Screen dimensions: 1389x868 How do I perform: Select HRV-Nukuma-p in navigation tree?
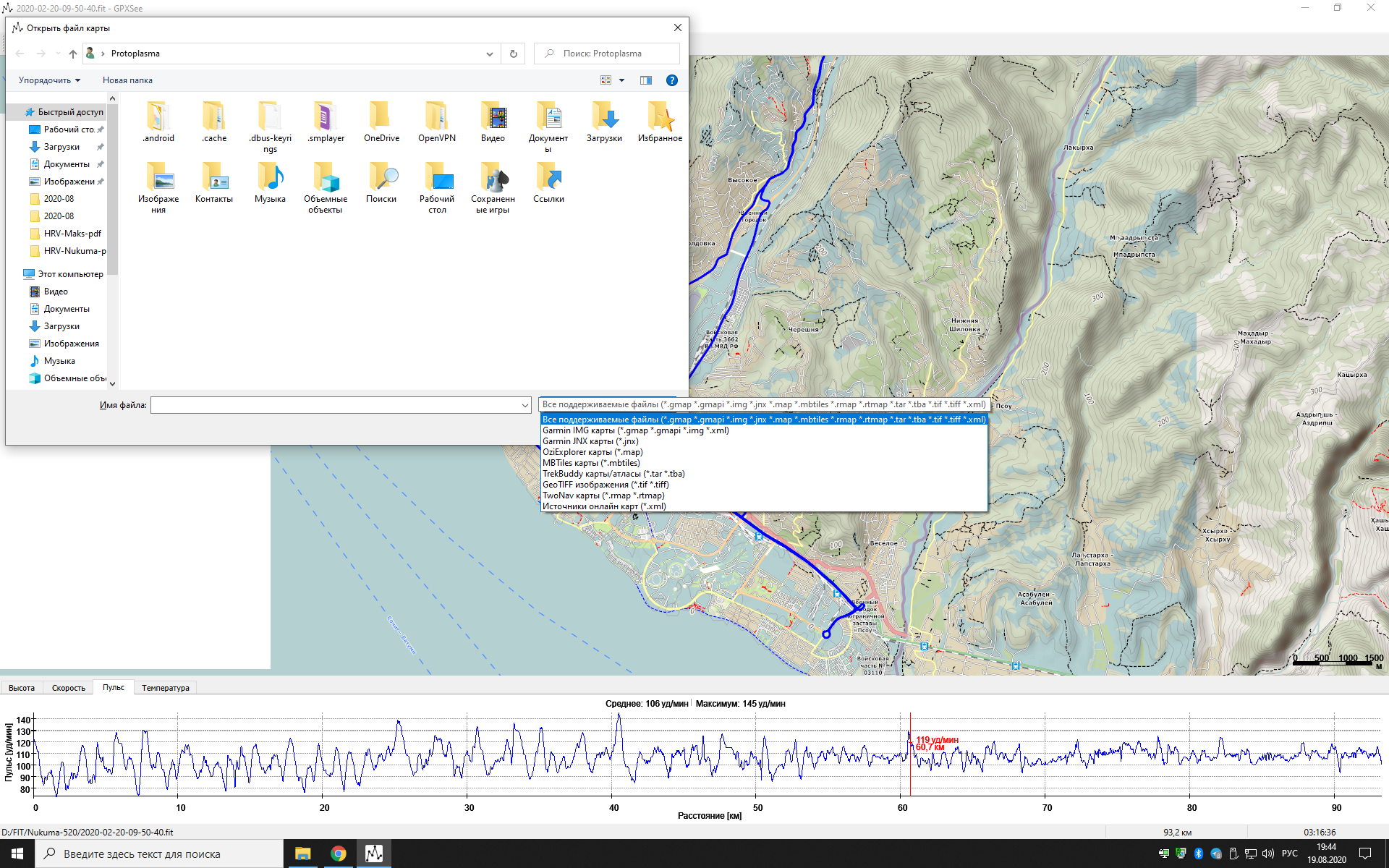coord(67,251)
